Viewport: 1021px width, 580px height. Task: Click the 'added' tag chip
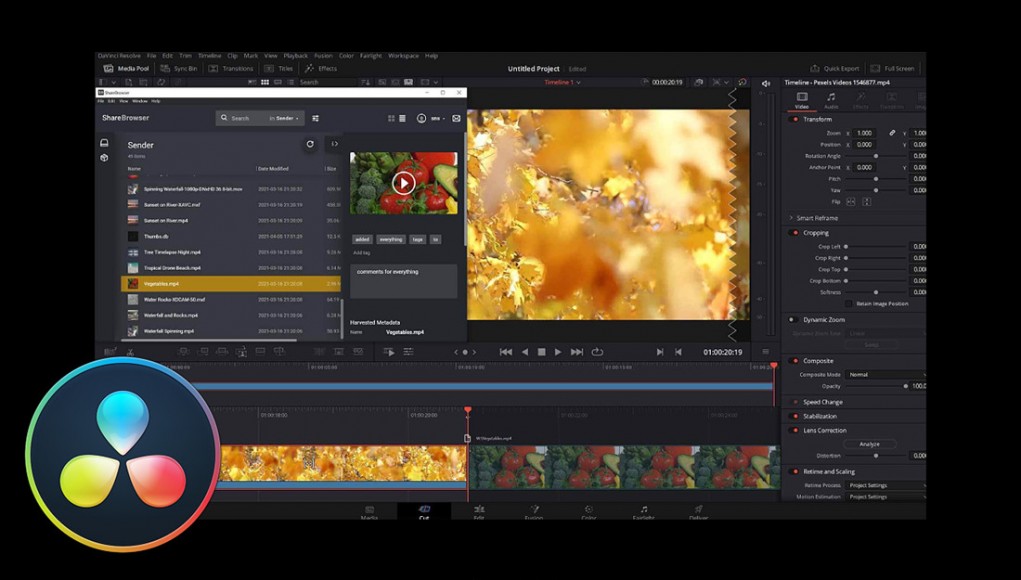click(x=363, y=240)
